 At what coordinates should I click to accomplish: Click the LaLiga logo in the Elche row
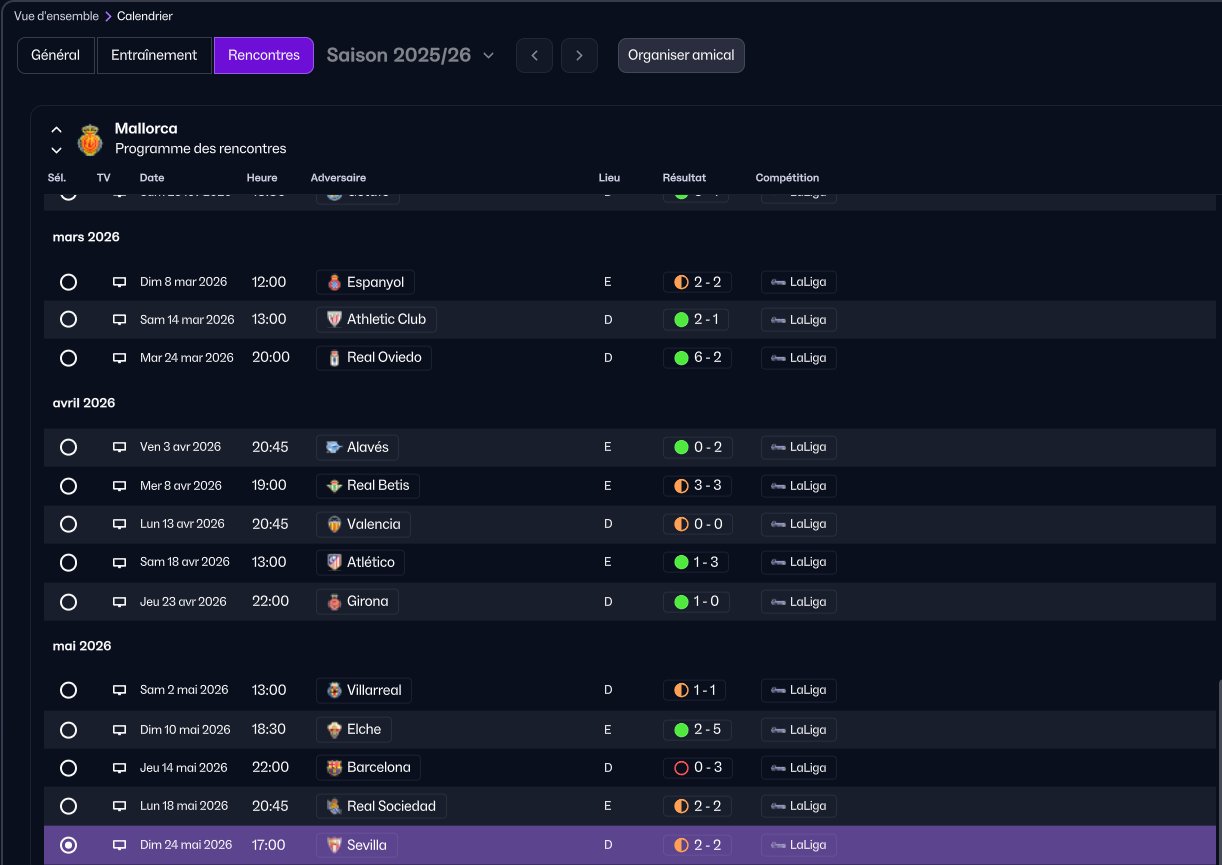[x=777, y=730]
